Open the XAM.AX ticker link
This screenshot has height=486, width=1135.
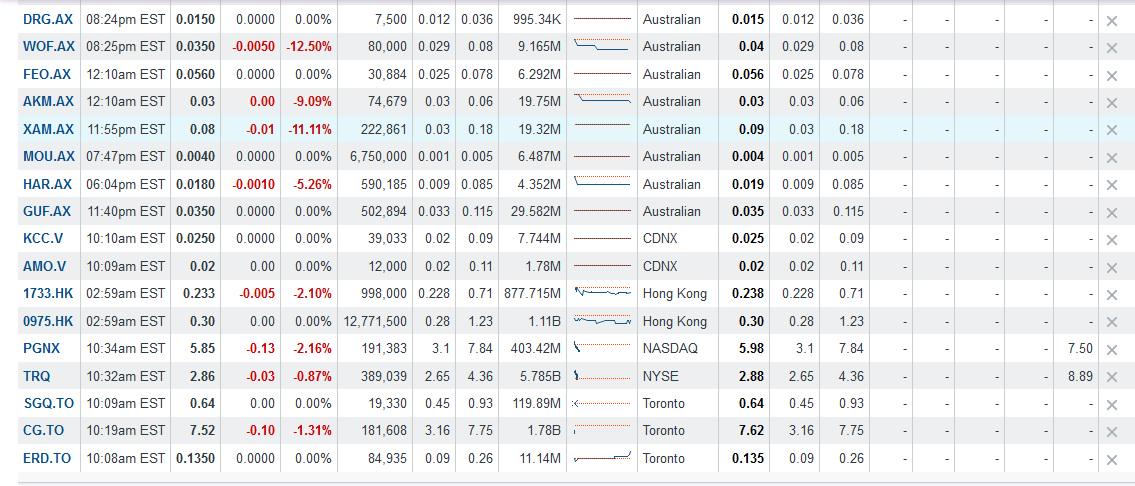pyautogui.click(x=48, y=129)
